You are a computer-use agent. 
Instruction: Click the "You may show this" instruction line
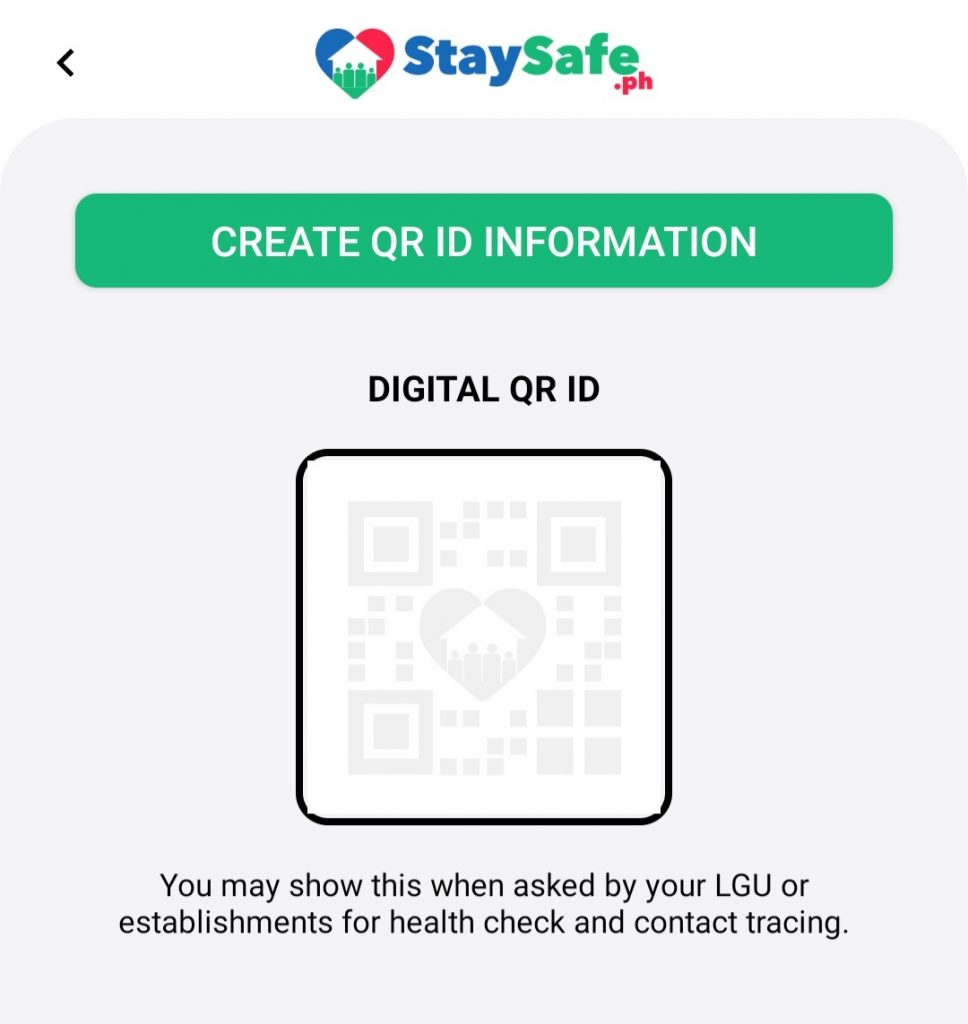pos(483,886)
